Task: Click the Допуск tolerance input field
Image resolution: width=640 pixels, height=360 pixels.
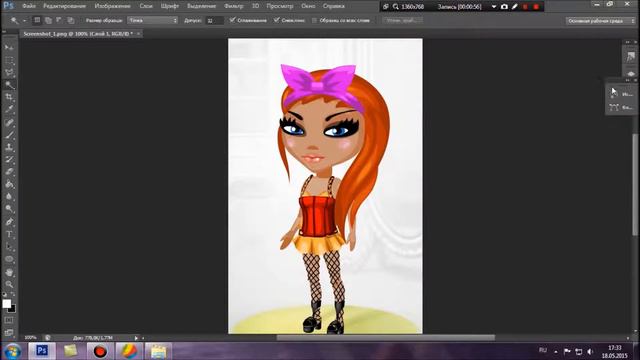Action: 214,20
